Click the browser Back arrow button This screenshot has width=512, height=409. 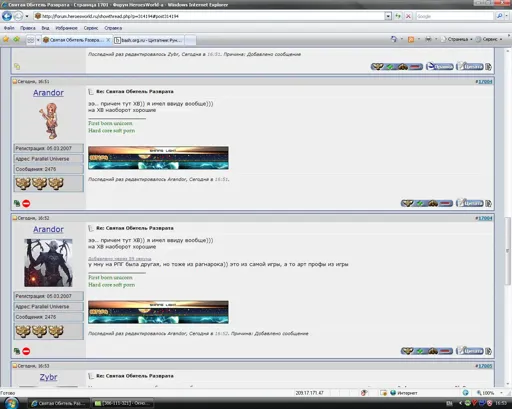7,16
